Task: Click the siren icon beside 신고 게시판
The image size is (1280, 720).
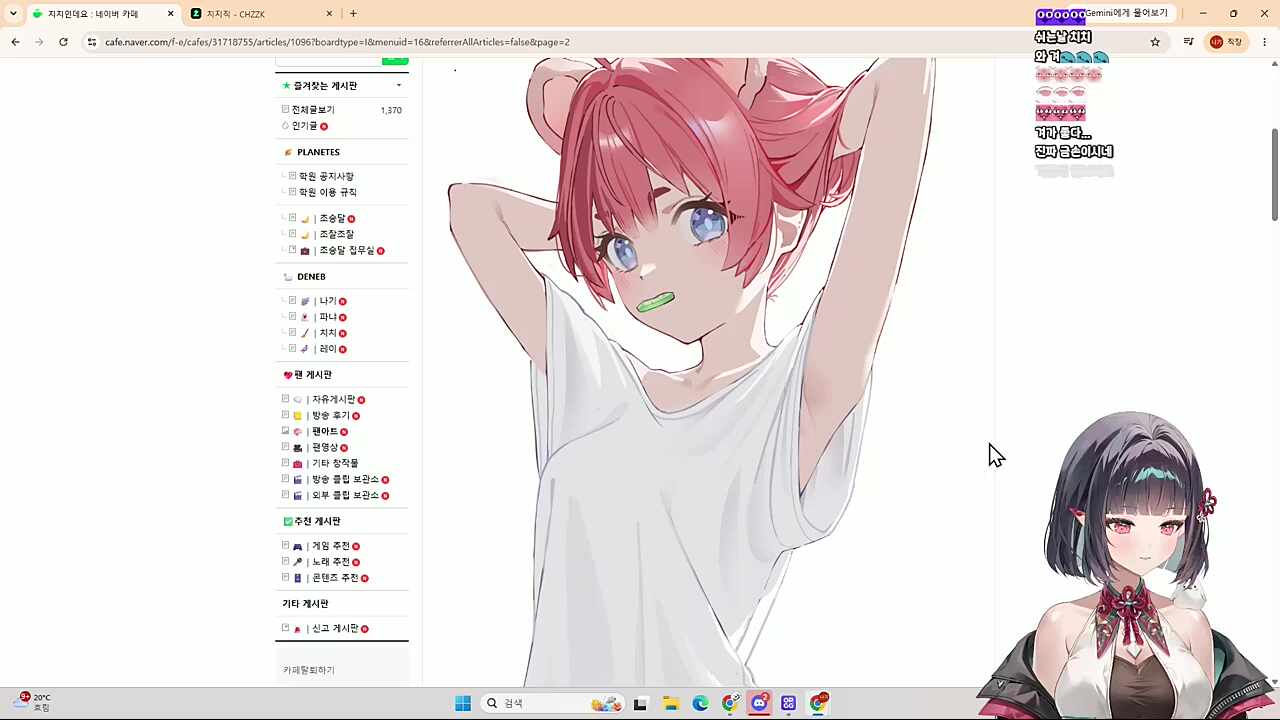Action: (297, 629)
